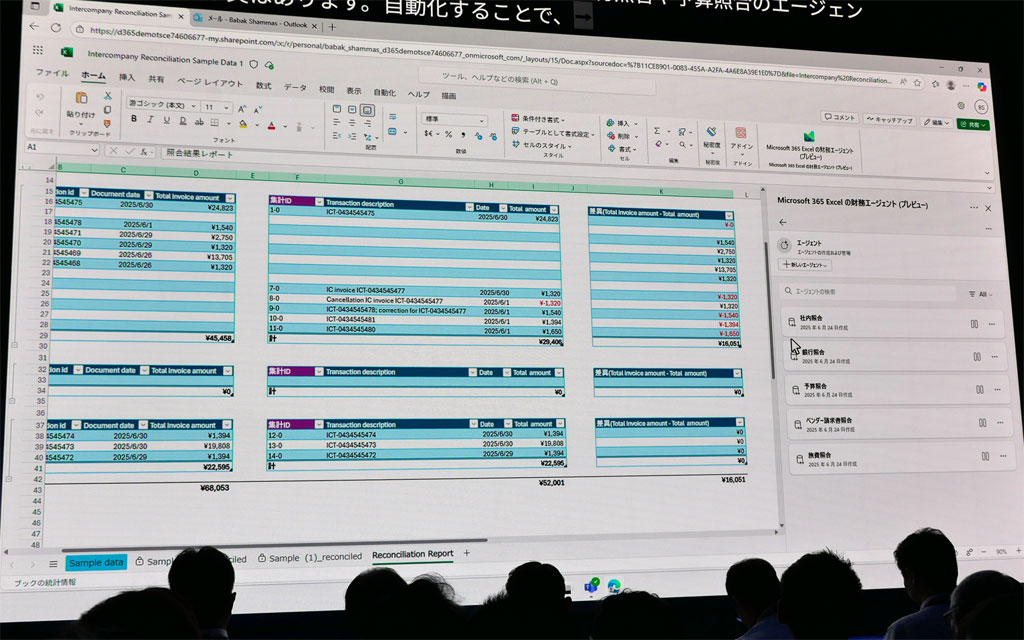Screen dimensions: 1024x640
Task: Click the Format Painter icon in the clipboard group
Action: [x=107, y=123]
